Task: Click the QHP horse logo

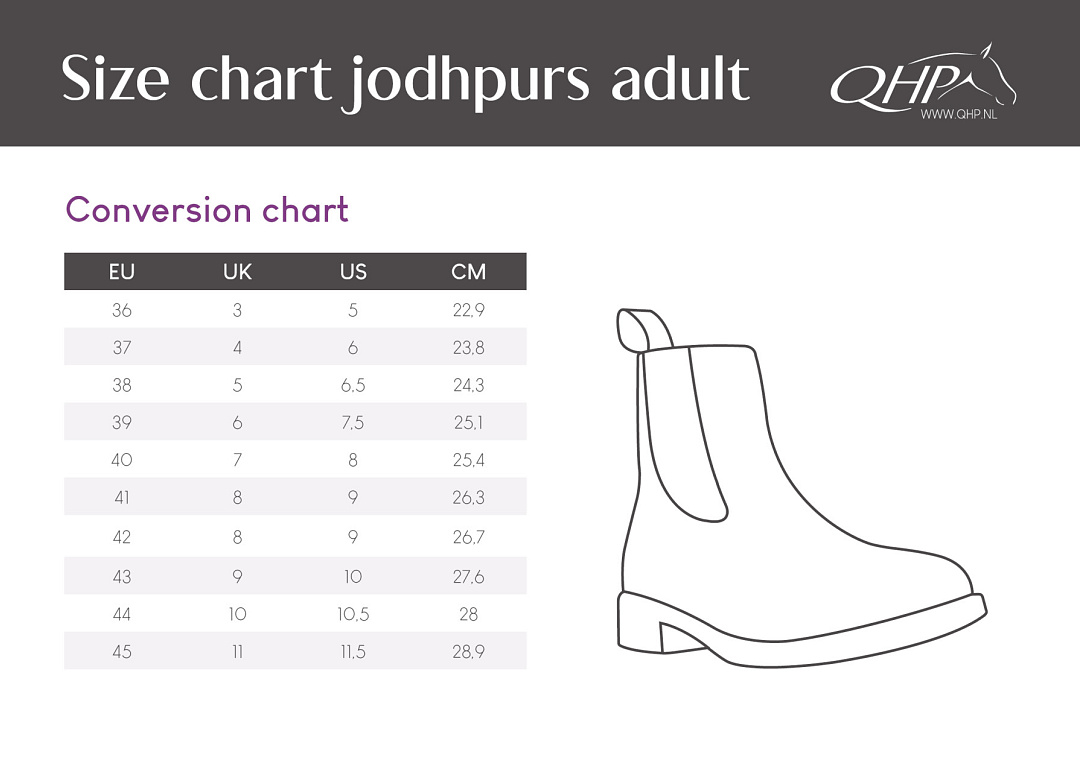Action: (x=920, y=78)
